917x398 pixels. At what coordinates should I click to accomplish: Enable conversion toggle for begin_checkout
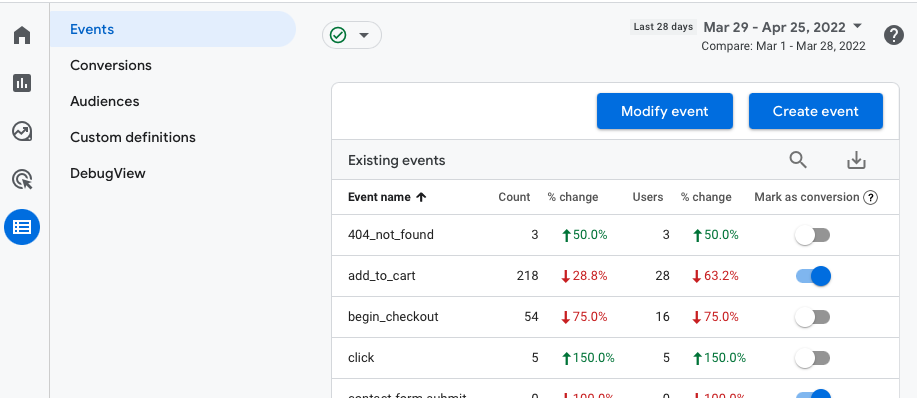tap(812, 317)
